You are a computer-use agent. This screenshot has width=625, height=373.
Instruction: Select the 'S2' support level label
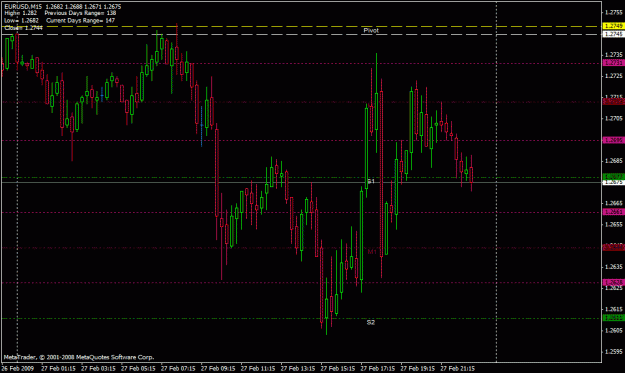371,322
